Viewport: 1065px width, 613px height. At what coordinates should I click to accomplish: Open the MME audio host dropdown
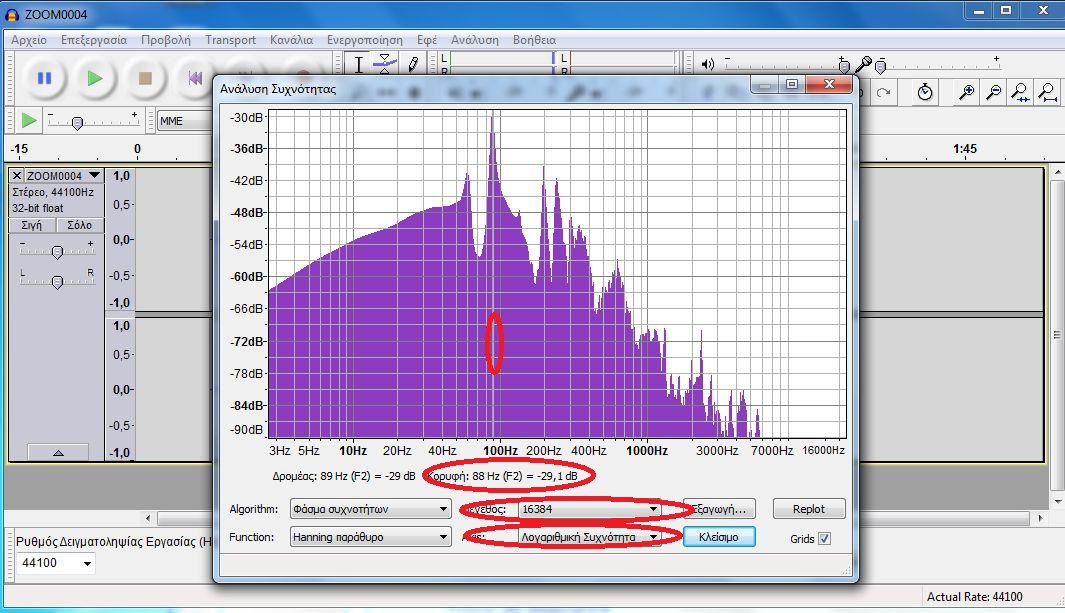185,121
